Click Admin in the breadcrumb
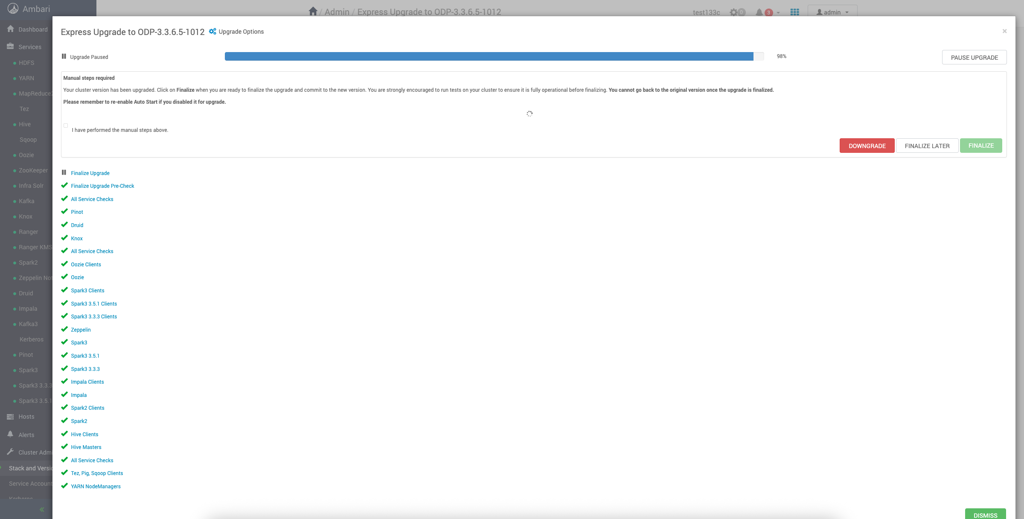The width and height of the screenshot is (1024, 519). point(337,12)
